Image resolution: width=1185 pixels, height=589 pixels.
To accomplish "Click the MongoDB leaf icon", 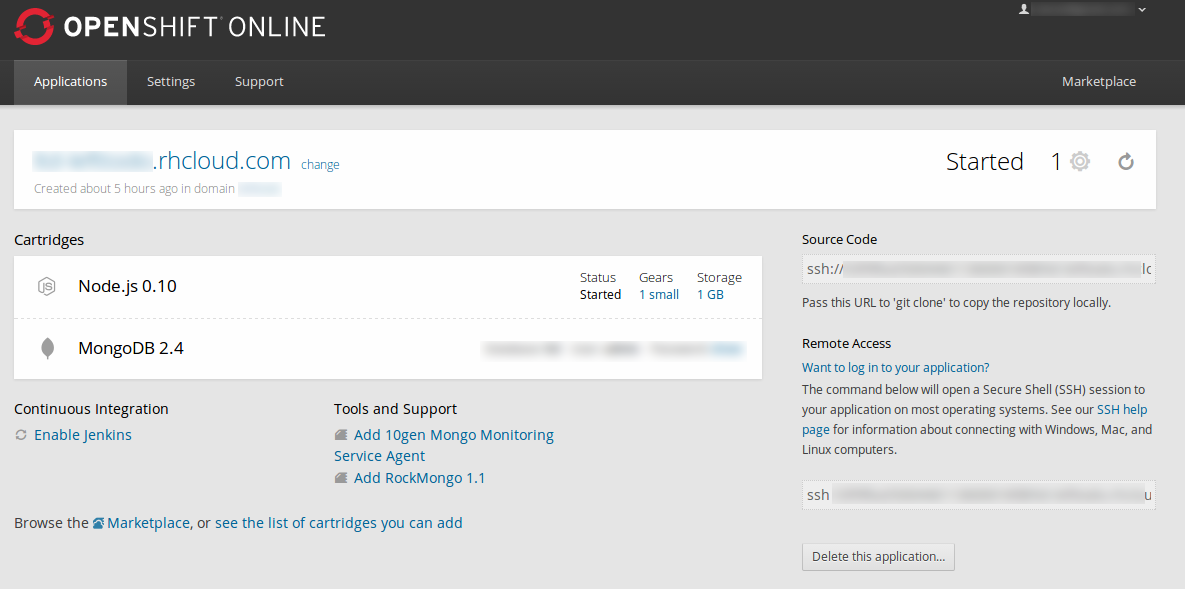I will pyautogui.click(x=47, y=349).
